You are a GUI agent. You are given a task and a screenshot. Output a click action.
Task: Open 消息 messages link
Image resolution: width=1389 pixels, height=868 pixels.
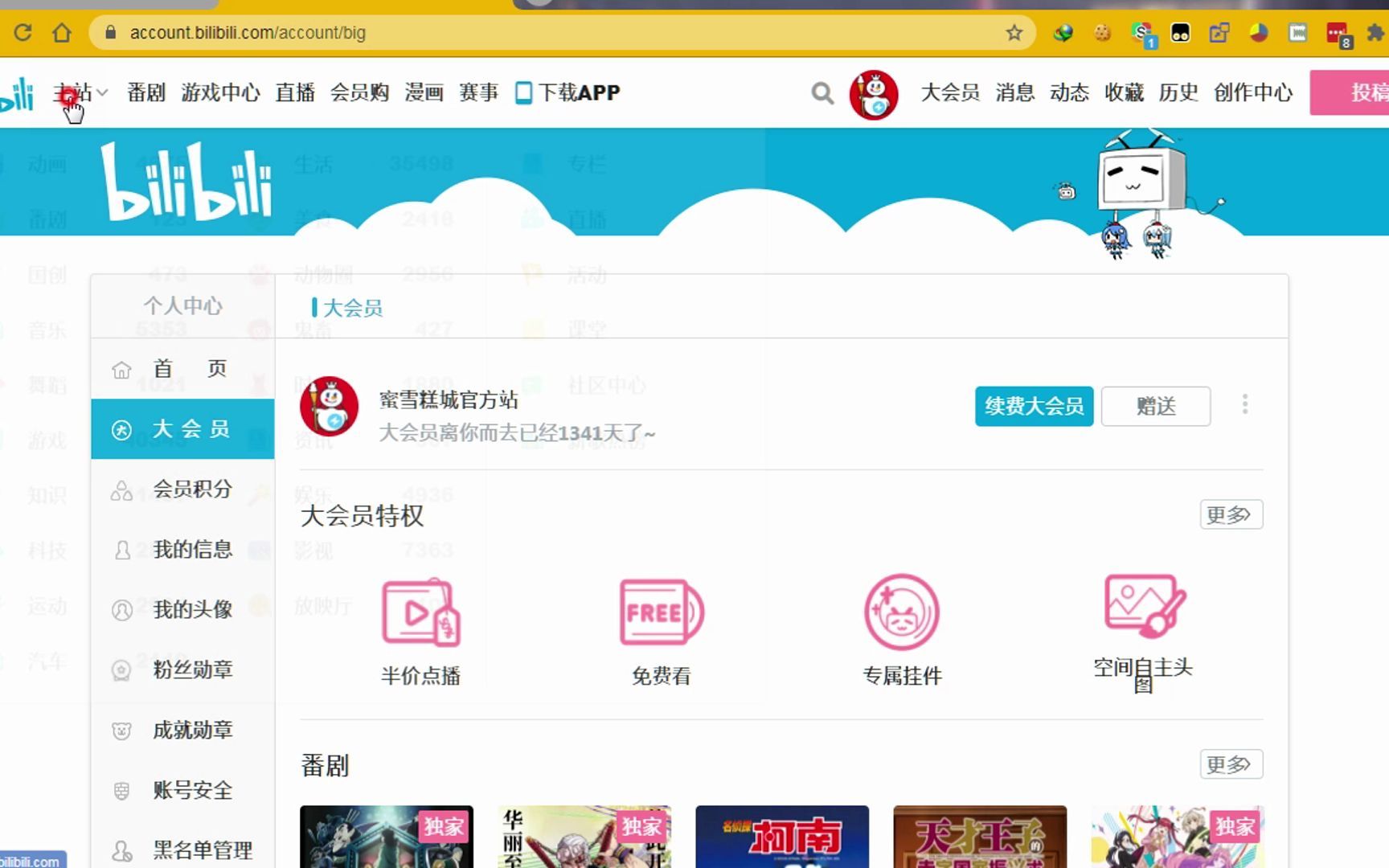tap(1014, 92)
